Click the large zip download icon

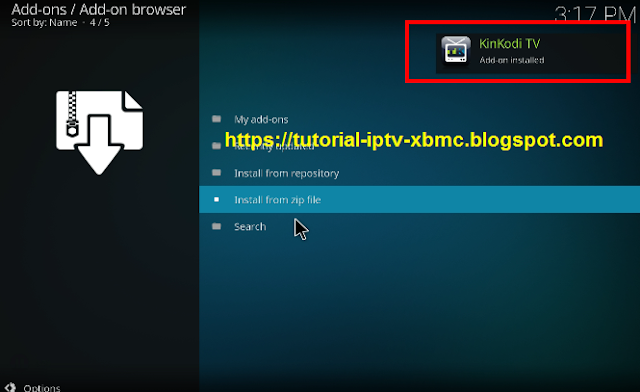click(99, 133)
